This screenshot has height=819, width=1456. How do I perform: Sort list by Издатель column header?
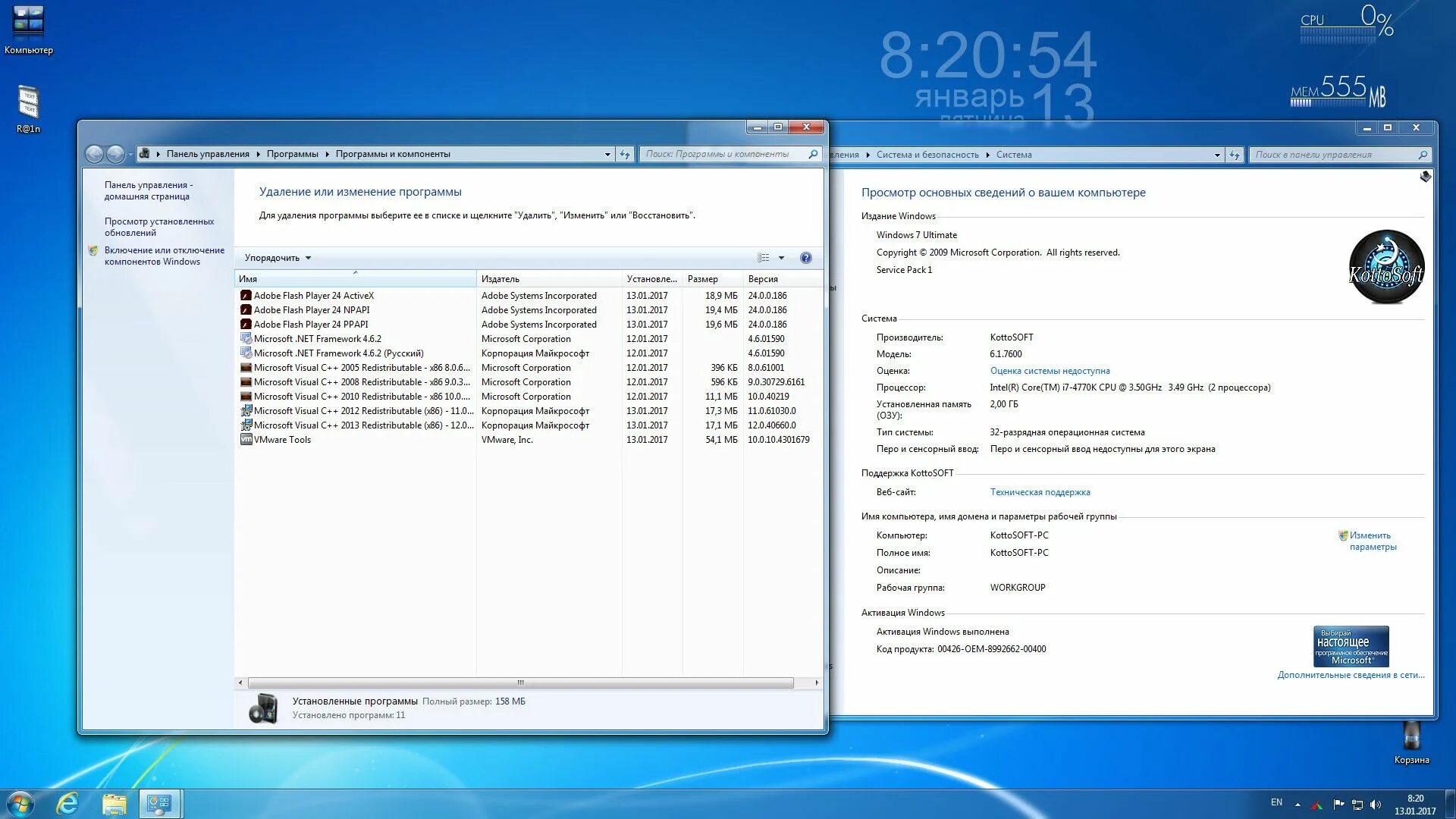[500, 279]
